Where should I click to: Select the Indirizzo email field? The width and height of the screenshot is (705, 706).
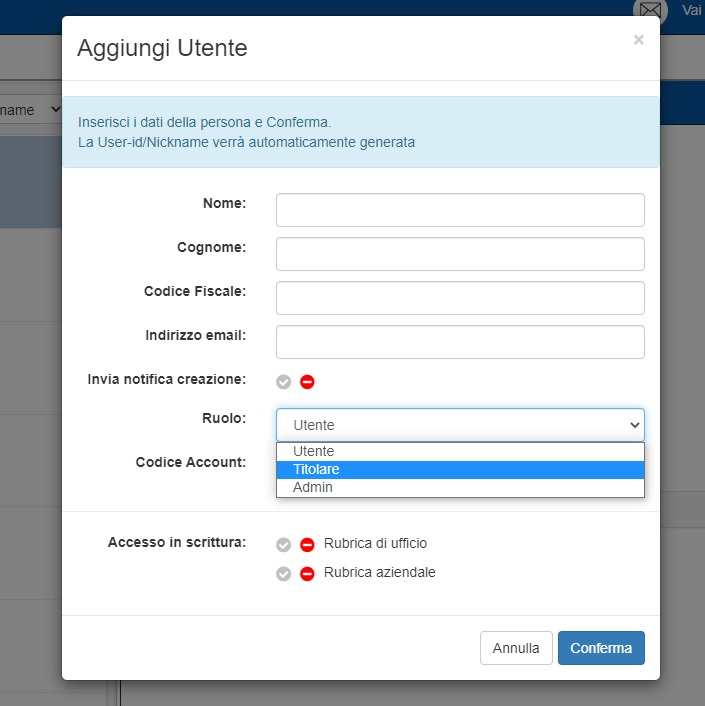point(460,342)
